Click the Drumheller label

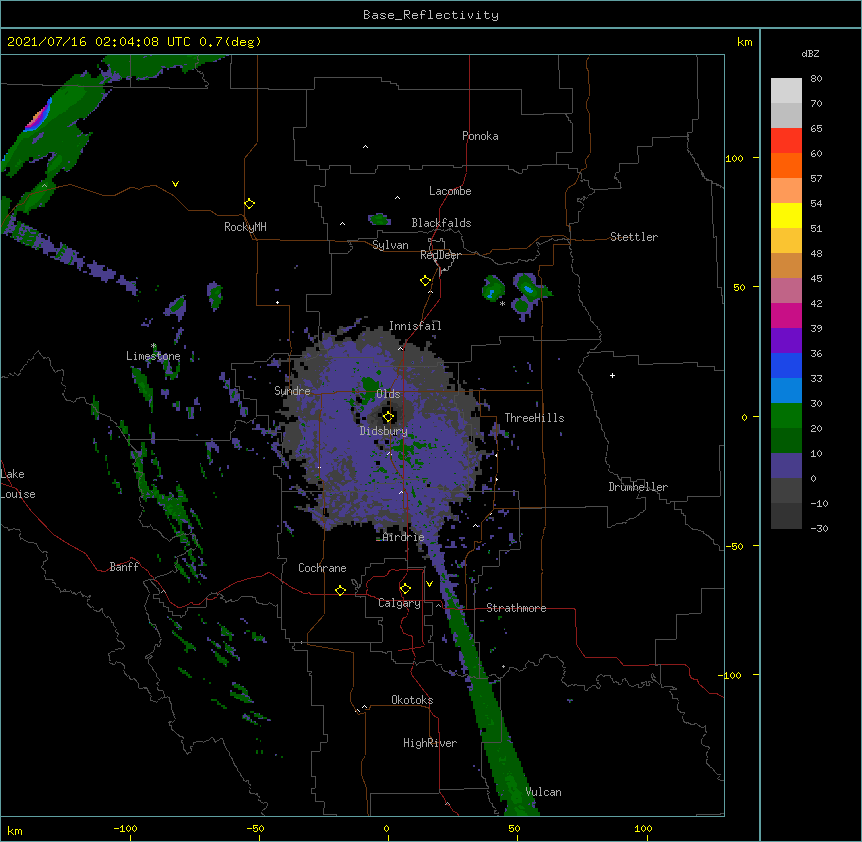pos(638,487)
